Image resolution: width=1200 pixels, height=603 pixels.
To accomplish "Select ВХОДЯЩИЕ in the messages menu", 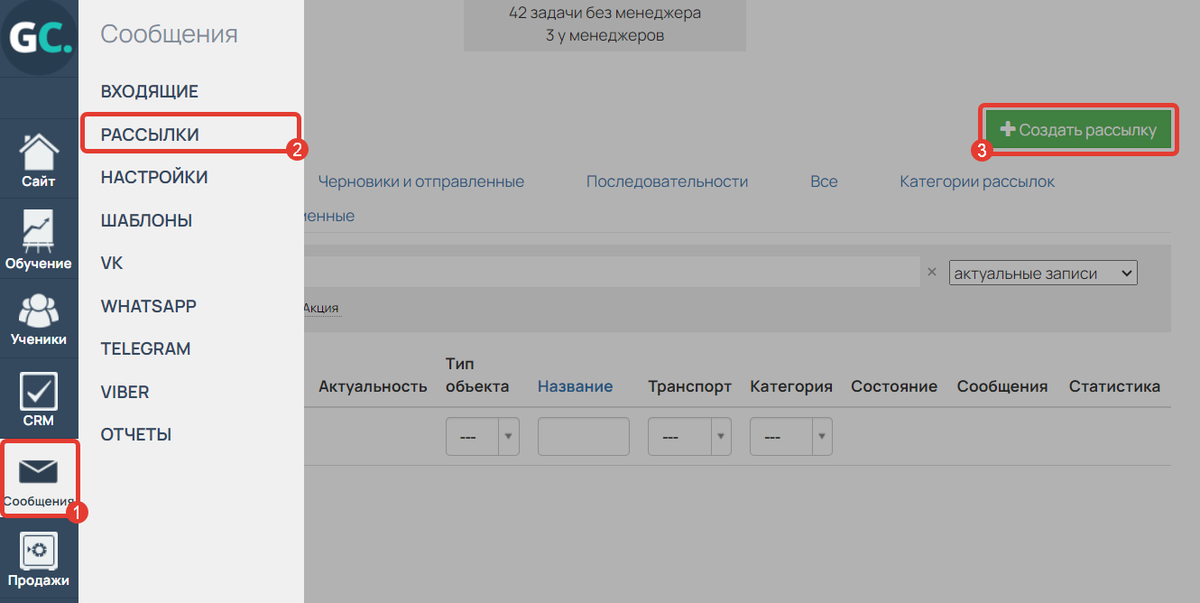I will coord(149,92).
